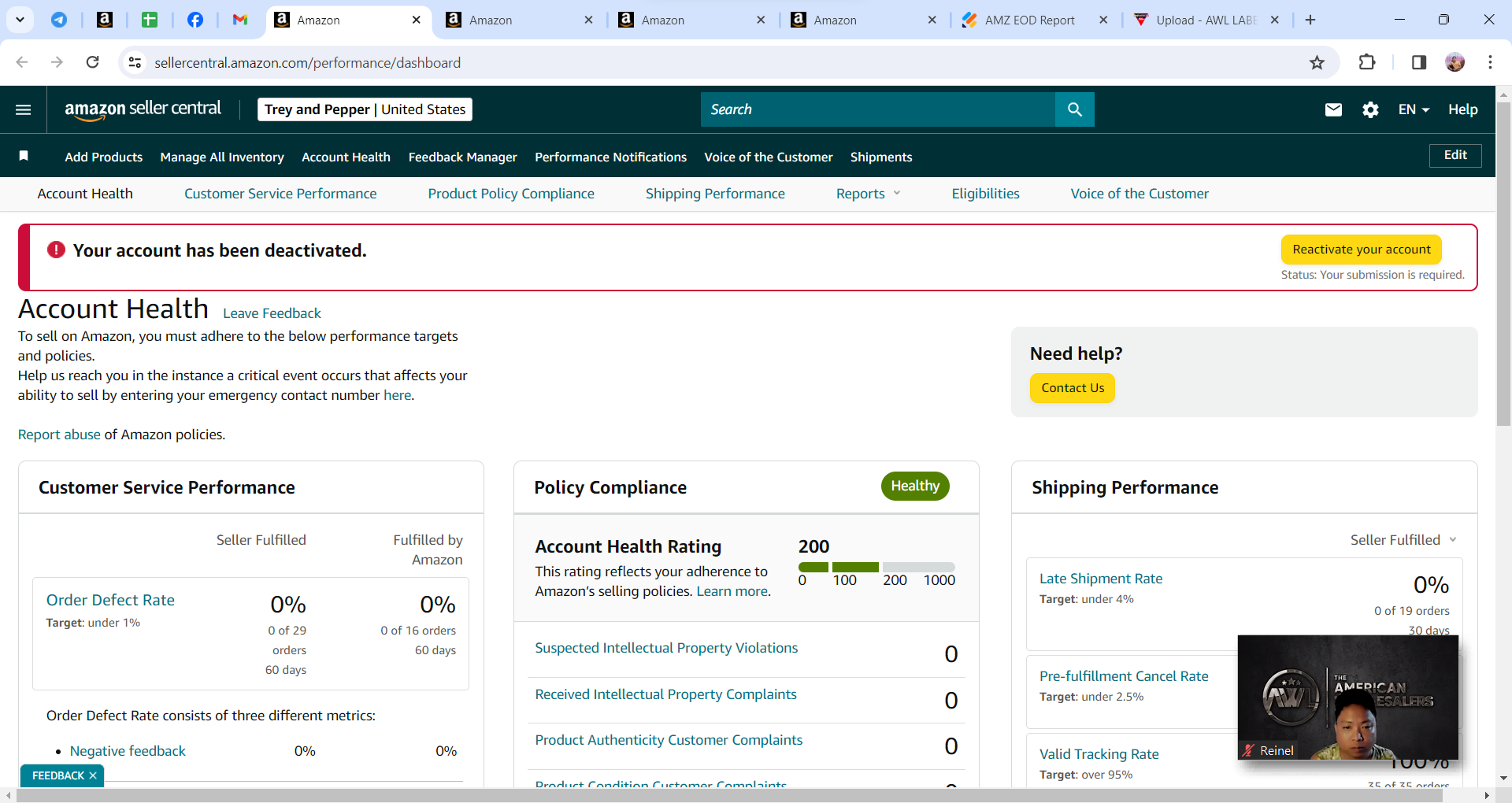
Task: Switch to the Gmail pinned tab
Action: (240, 20)
